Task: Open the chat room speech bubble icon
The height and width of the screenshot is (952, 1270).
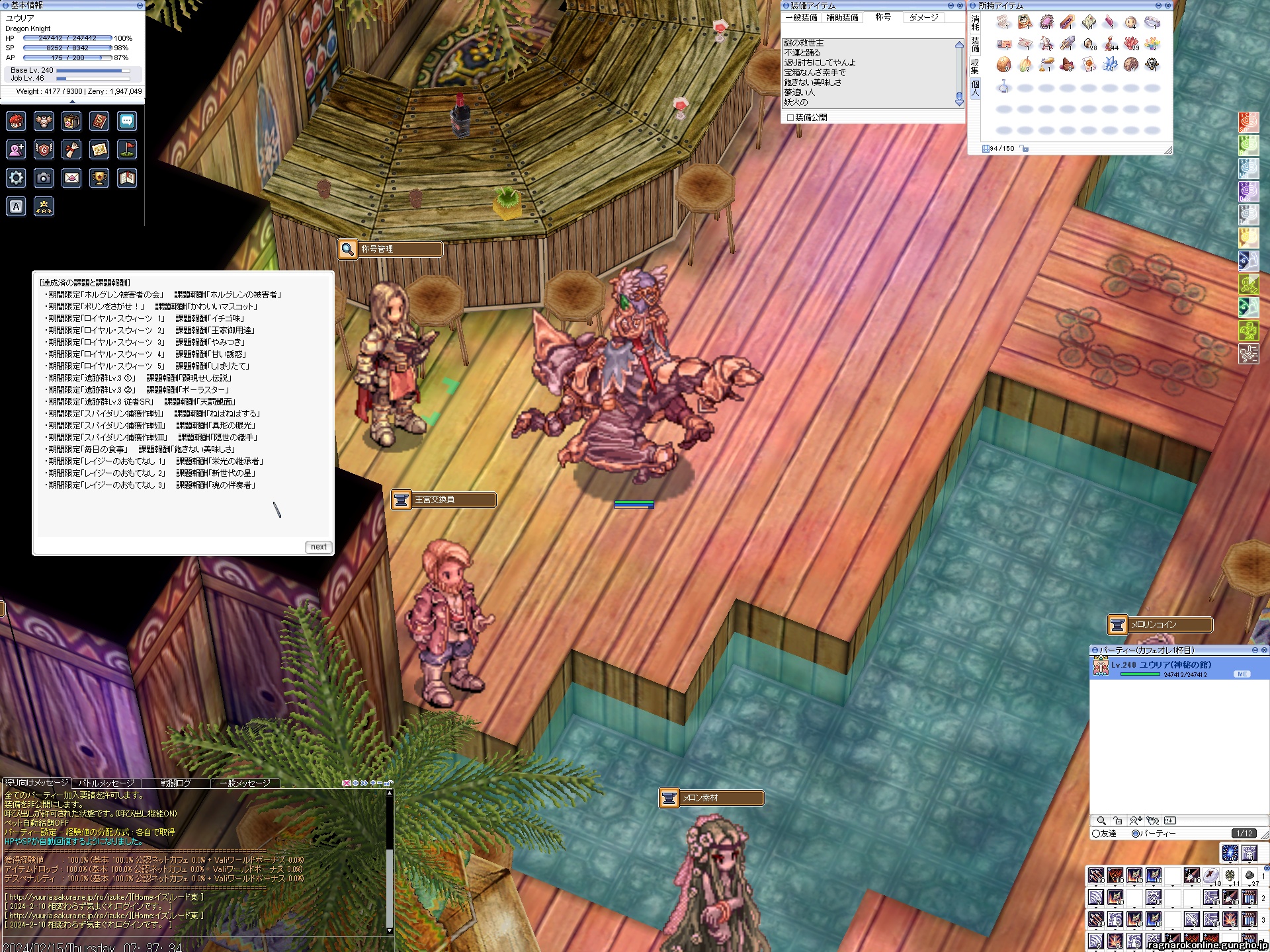Action: point(127,121)
